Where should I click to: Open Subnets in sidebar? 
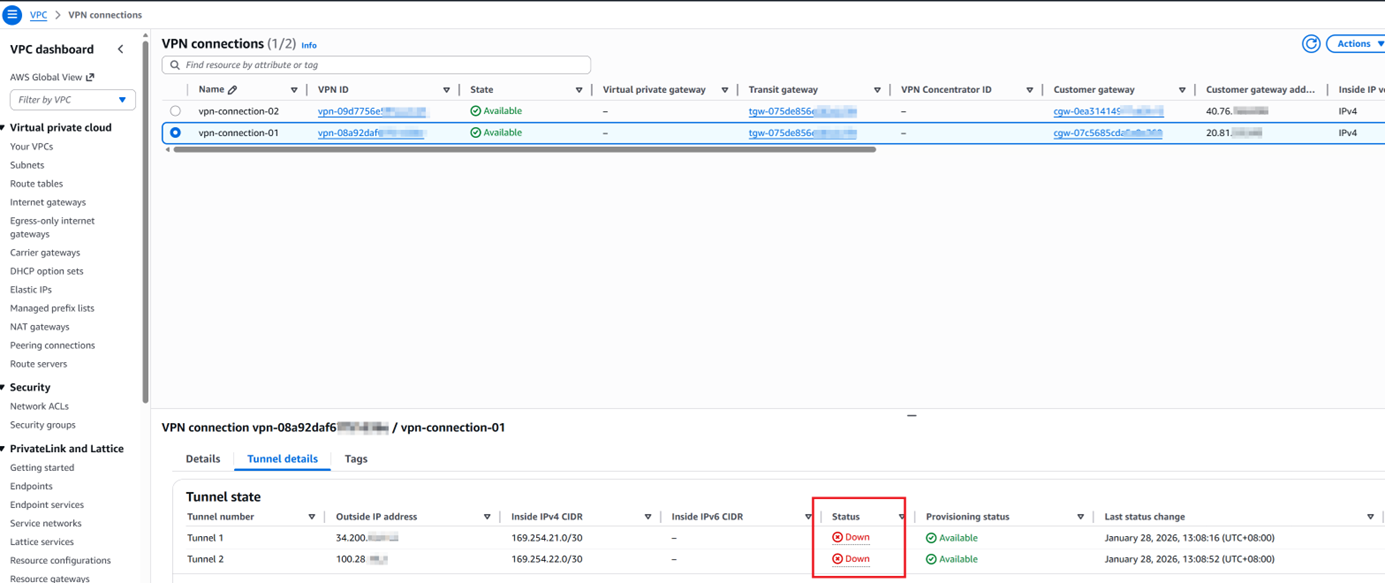pos(27,165)
